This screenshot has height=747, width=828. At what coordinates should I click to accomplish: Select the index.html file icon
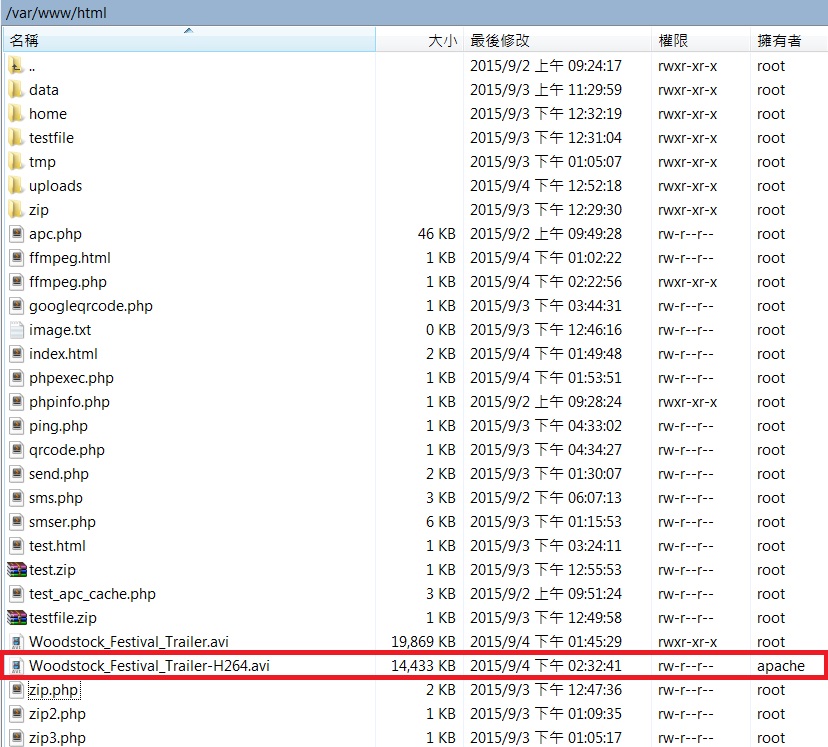point(17,354)
